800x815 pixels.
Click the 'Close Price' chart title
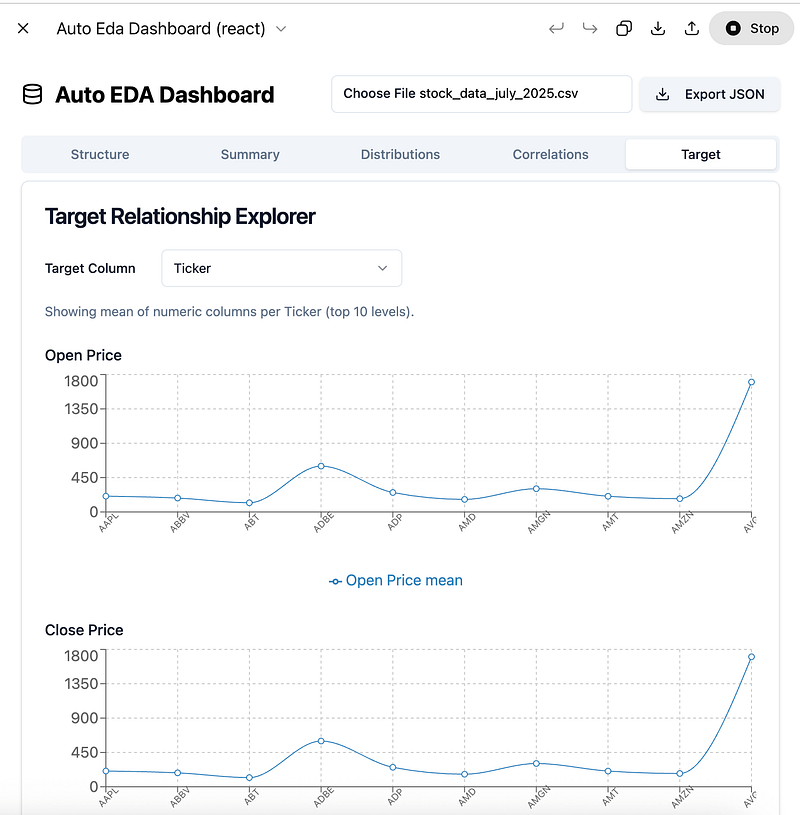(x=84, y=630)
